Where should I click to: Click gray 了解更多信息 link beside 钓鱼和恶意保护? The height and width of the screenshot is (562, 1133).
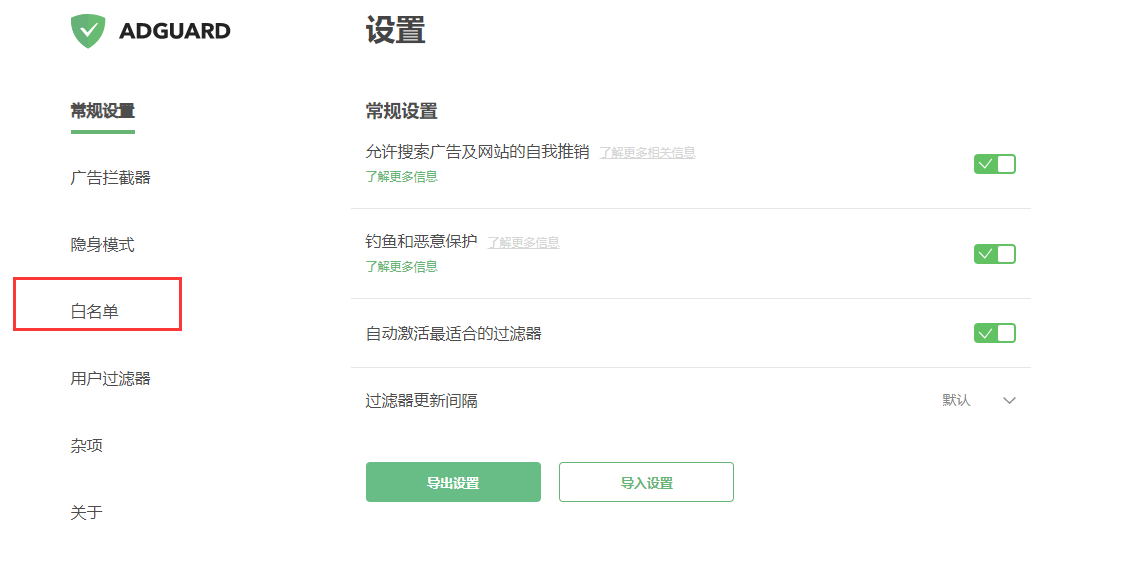523,243
